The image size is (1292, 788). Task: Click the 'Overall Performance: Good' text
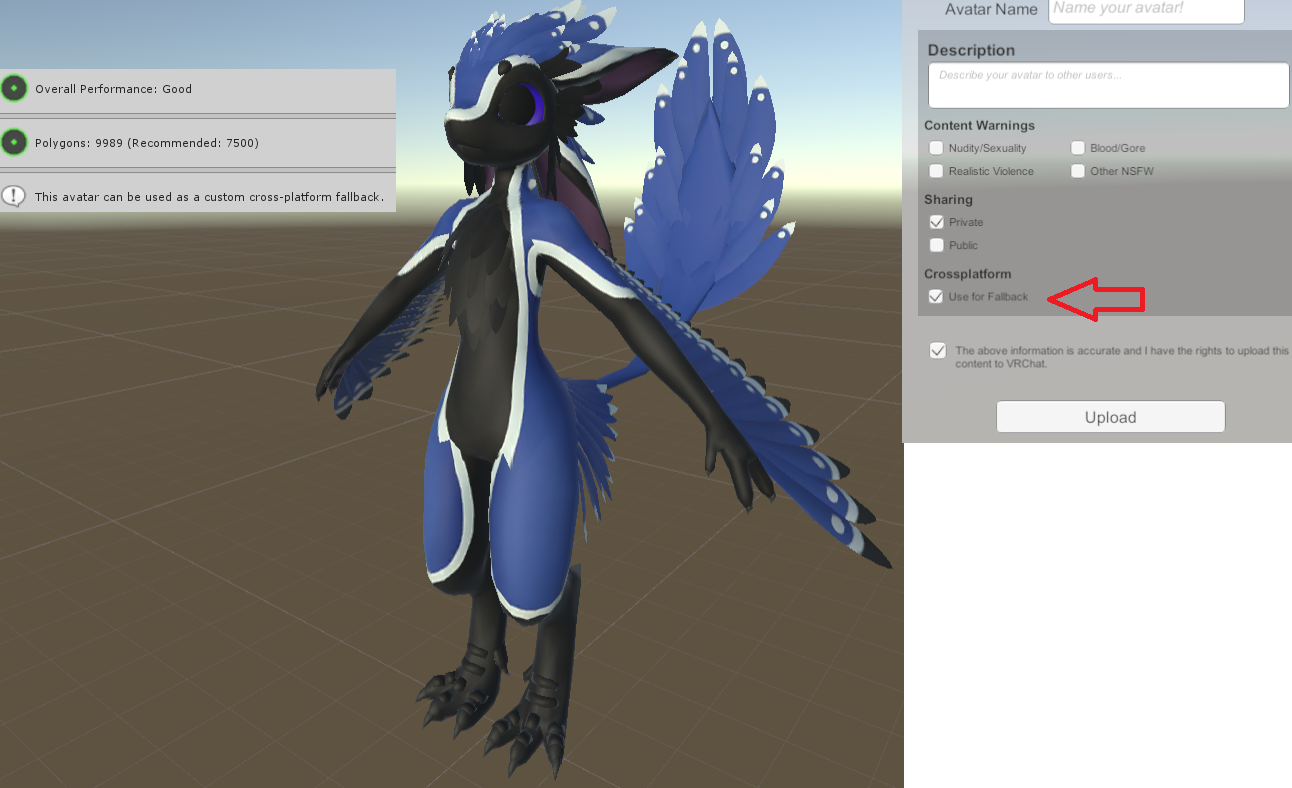pos(113,89)
